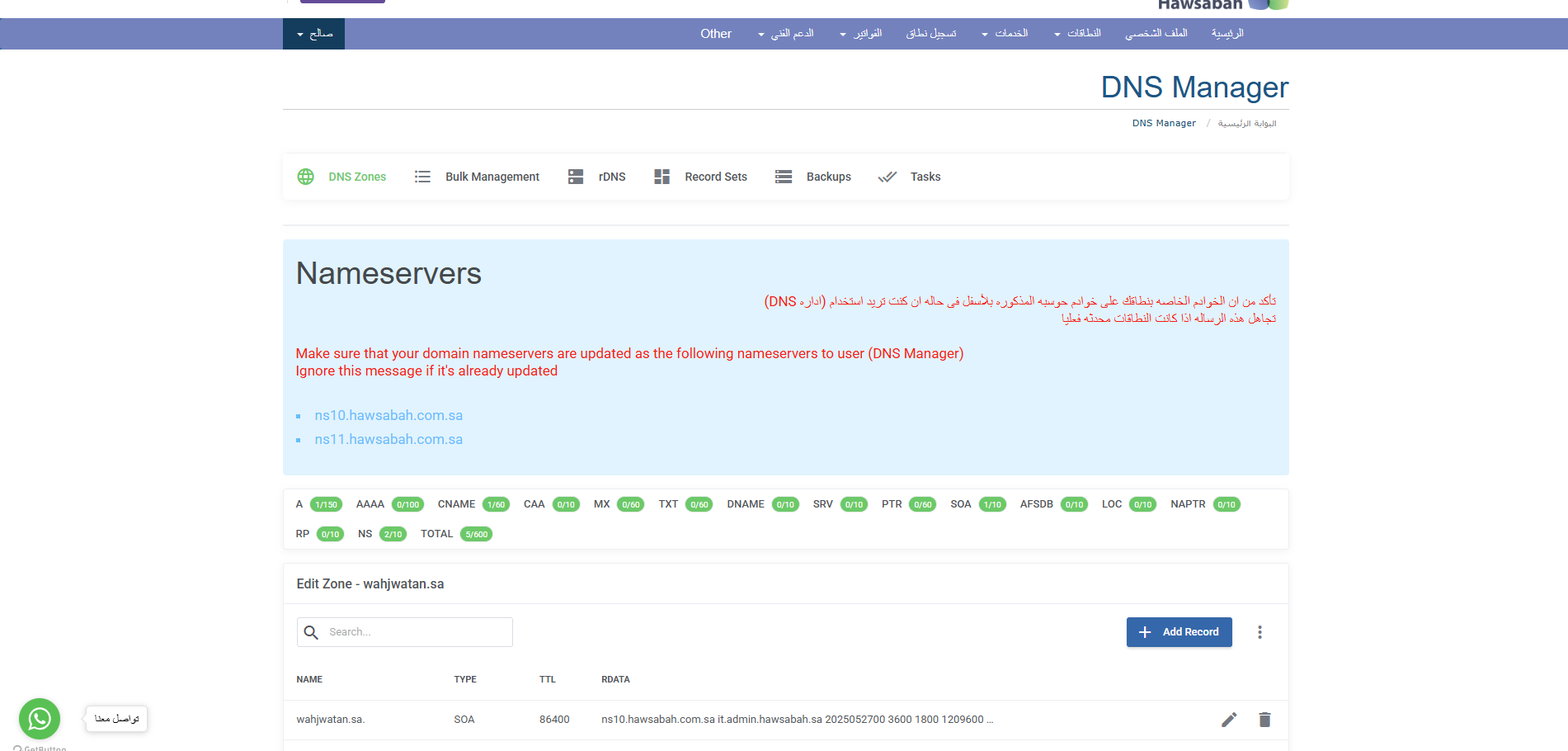Open the الفواتير menu
This screenshot has height=751, width=1568.
tap(869, 33)
